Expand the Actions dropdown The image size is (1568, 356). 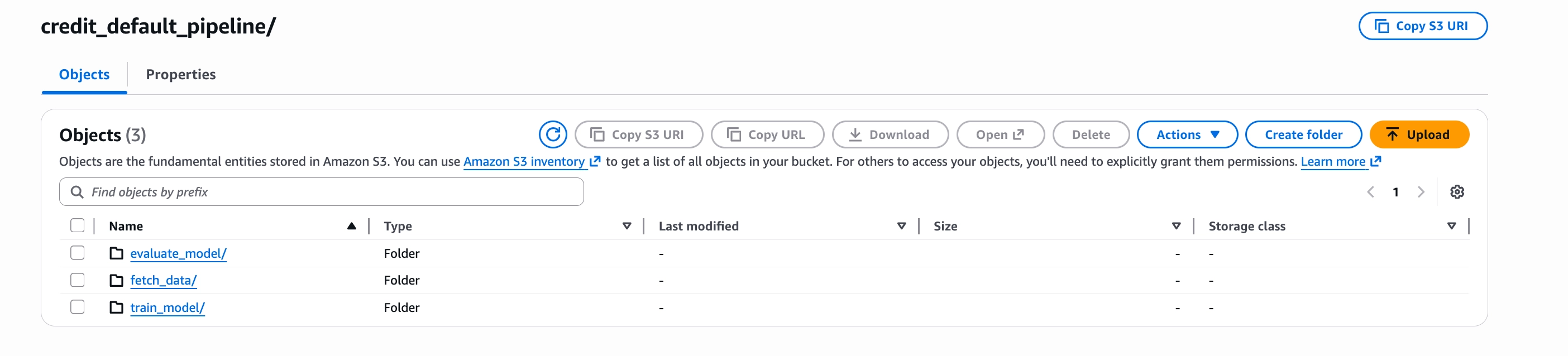click(x=1187, y=134)
